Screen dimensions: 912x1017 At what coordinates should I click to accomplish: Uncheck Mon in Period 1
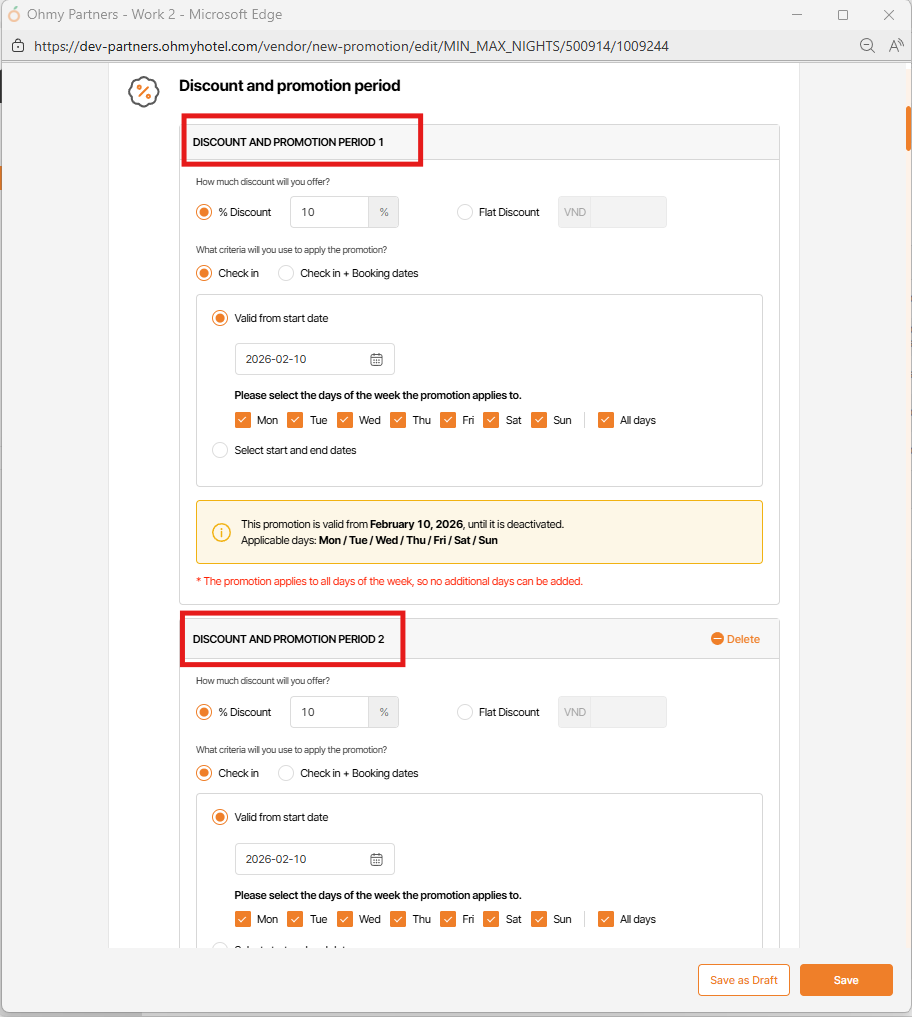click(x=243, y=420)
